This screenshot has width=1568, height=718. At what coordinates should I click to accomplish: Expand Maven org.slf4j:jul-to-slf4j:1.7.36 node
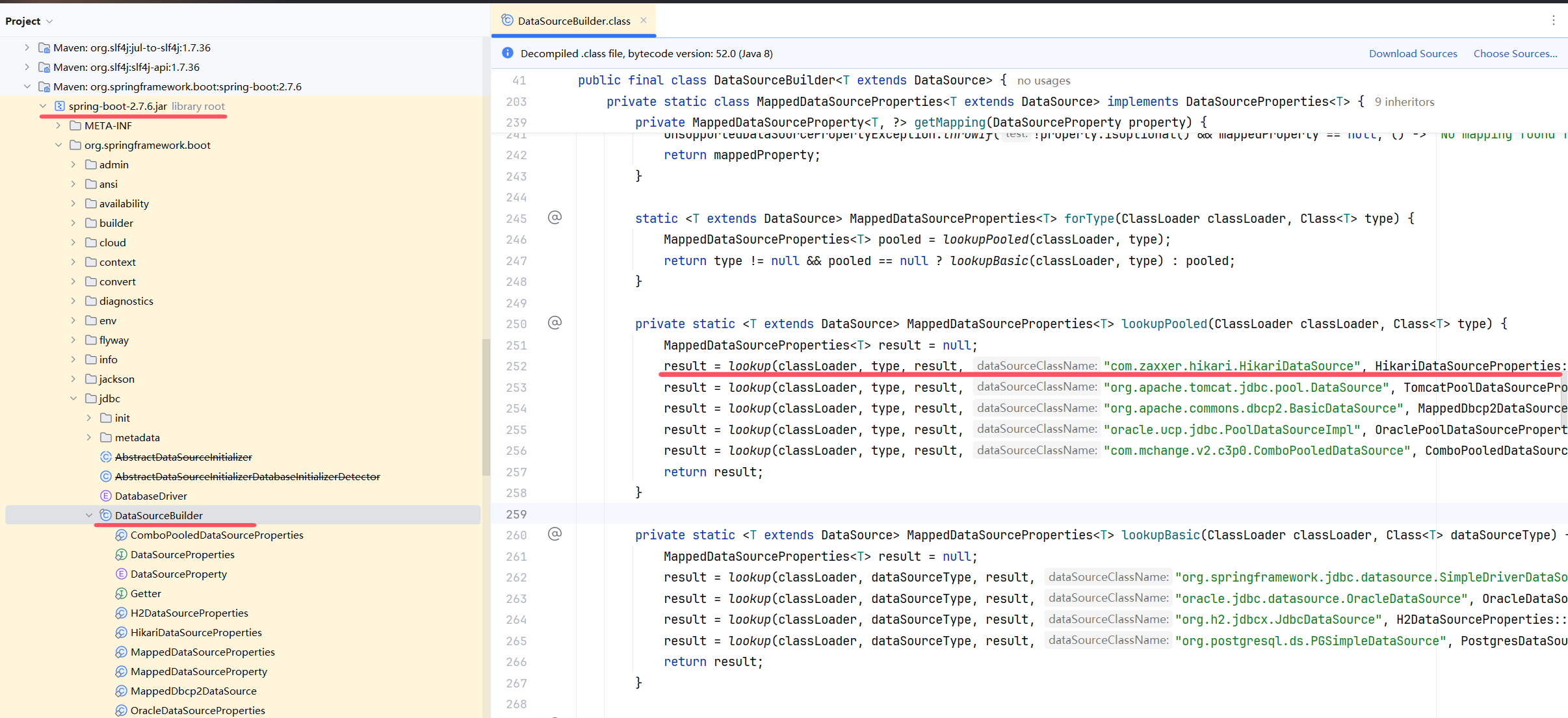coord(27,47)
